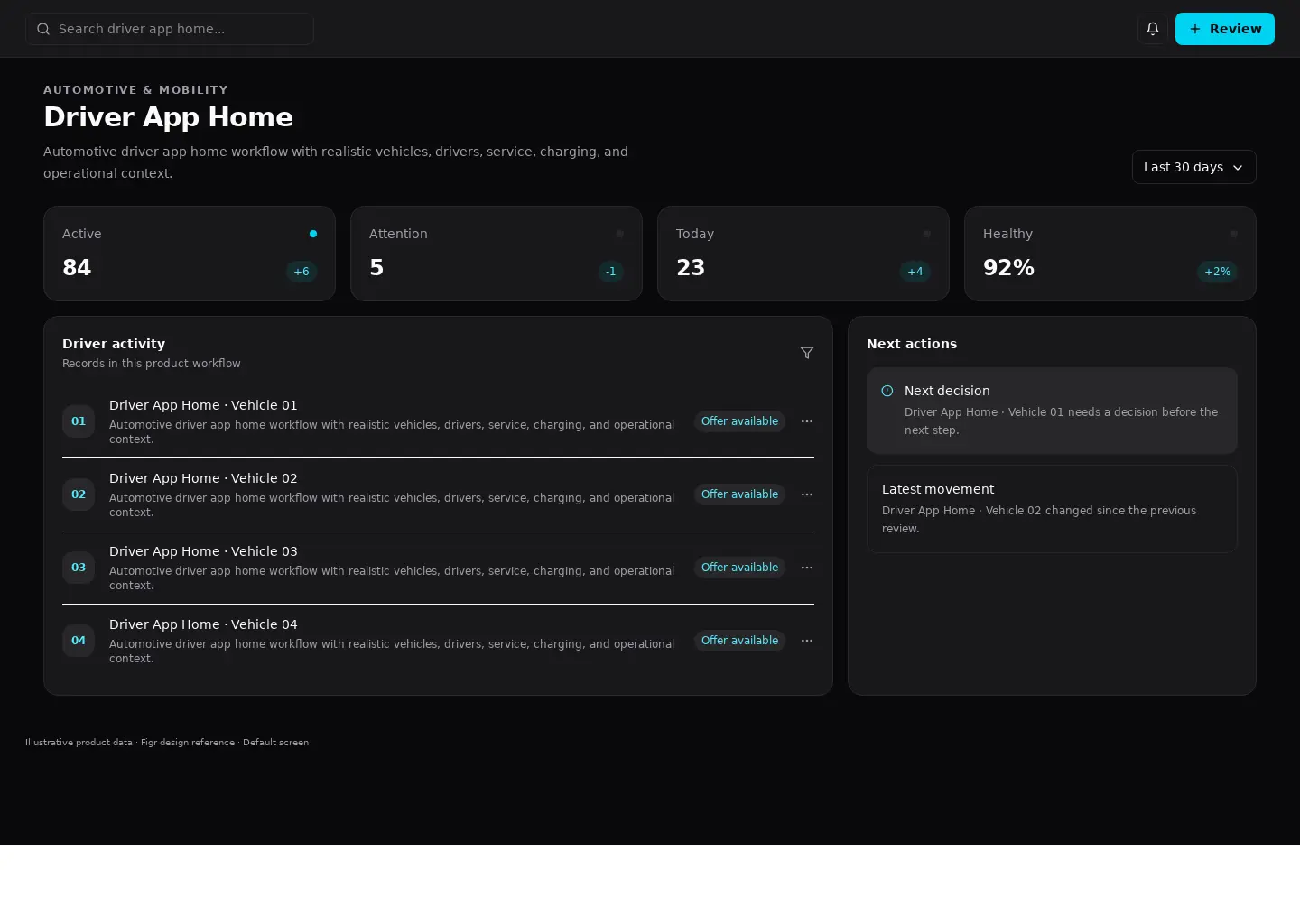Click Offer available badge for Vehicle 01

click(x=739, y=421)
